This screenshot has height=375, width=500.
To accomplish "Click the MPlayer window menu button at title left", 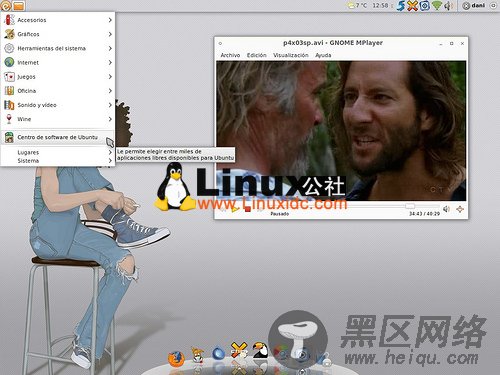I will click(220, 43).
